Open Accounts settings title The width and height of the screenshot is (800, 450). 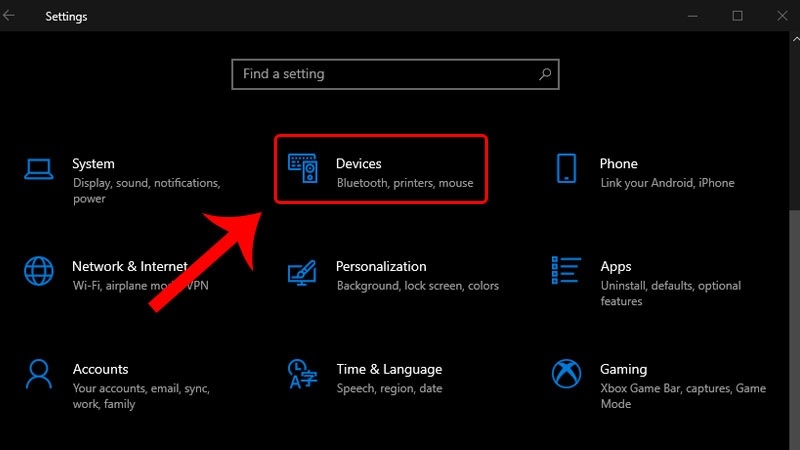(x=101, y=369)
